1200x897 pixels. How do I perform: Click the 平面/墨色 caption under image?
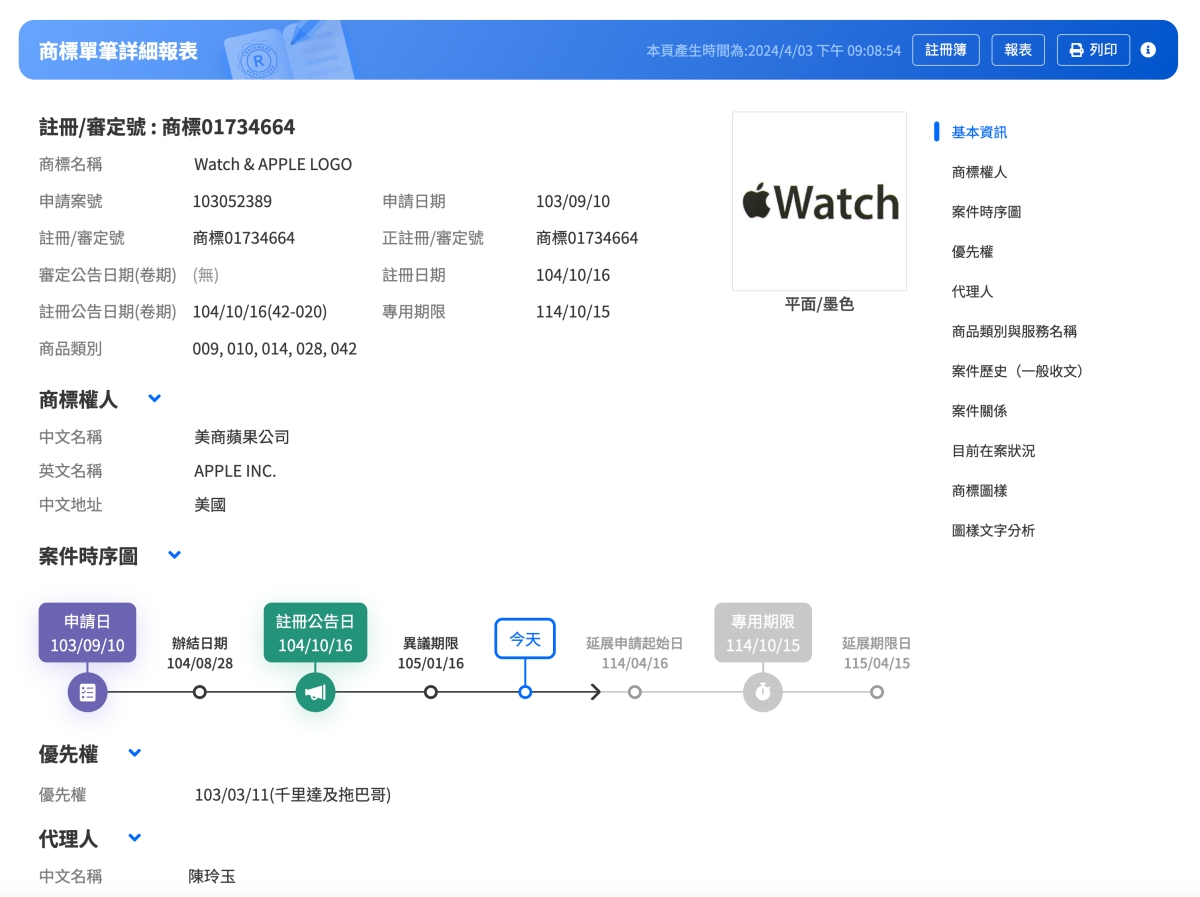coord(819,304)
